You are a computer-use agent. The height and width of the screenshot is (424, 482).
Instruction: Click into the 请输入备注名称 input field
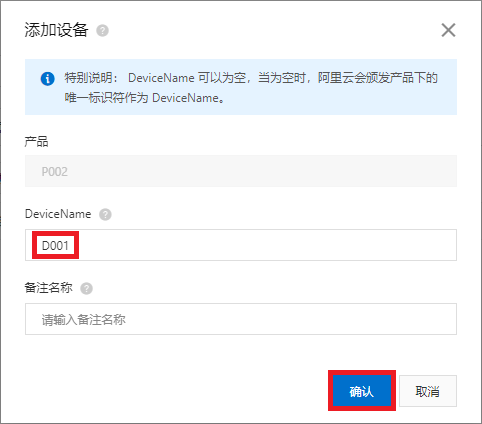241,319
